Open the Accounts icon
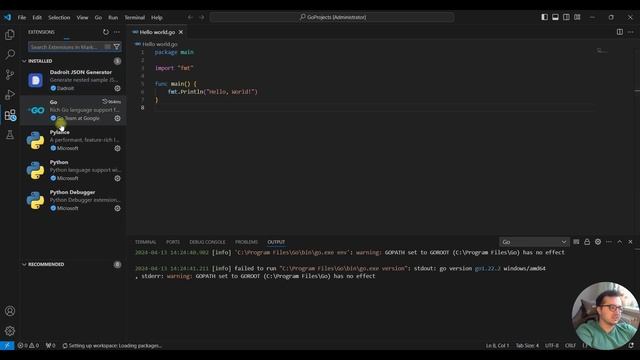 10,311
